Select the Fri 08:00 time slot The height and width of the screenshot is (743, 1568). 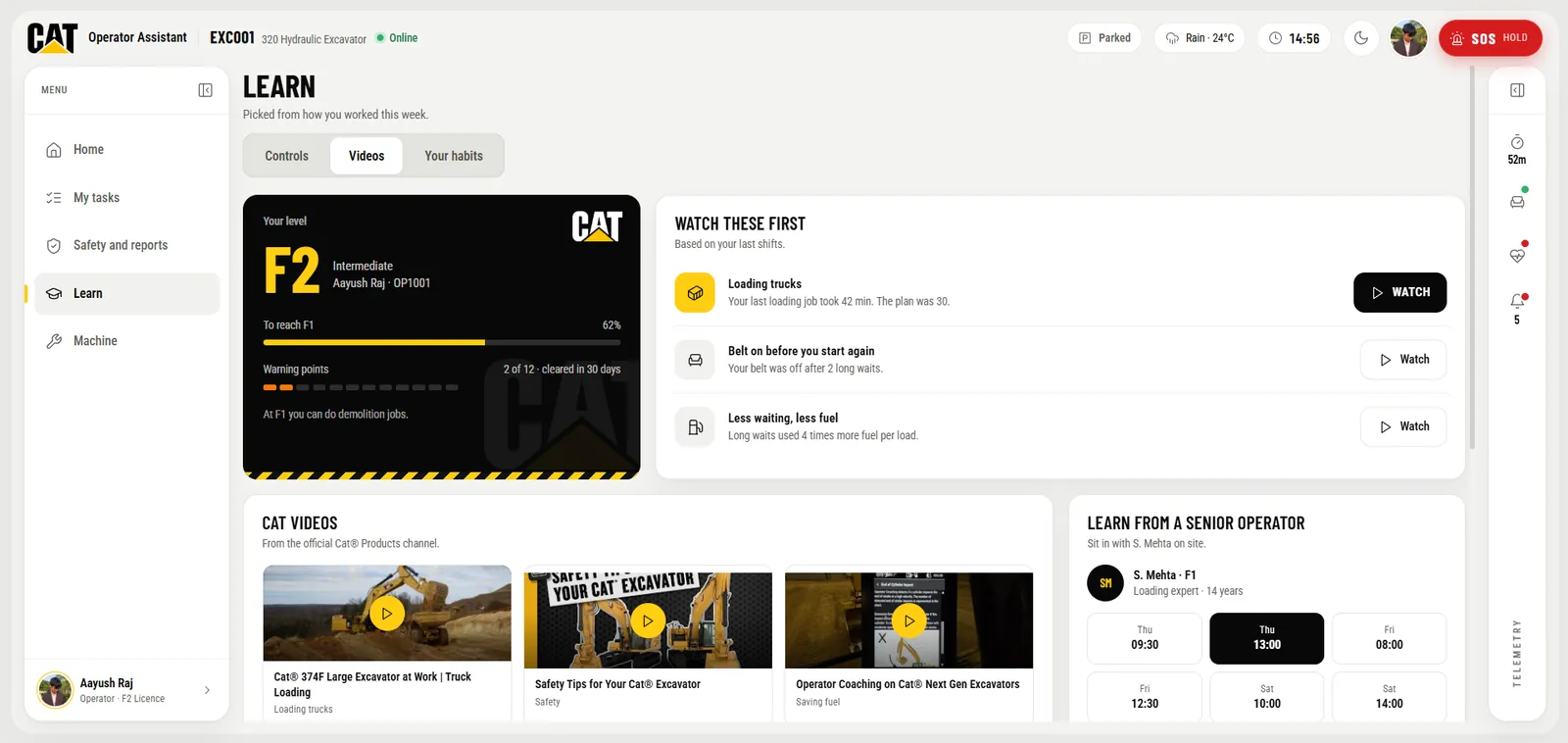click(1389, 638)
